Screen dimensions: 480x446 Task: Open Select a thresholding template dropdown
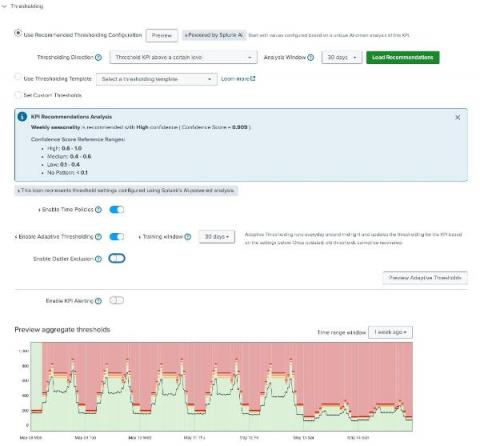157,79
